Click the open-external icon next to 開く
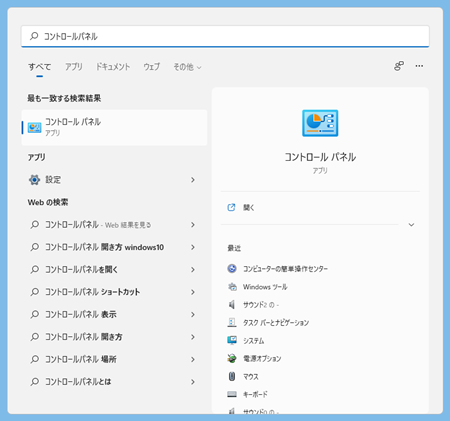This screenshot has height=421, width=450. (x=231, y=207)
